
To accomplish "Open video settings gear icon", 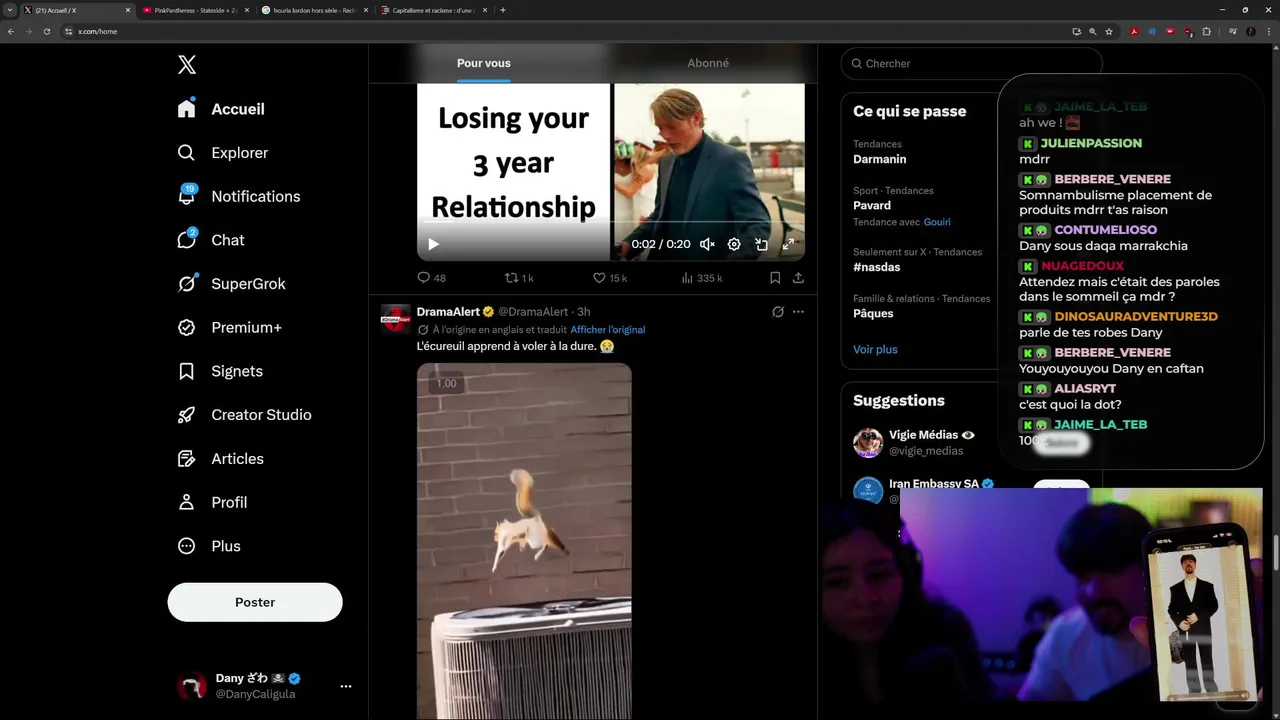I will 734,244.
